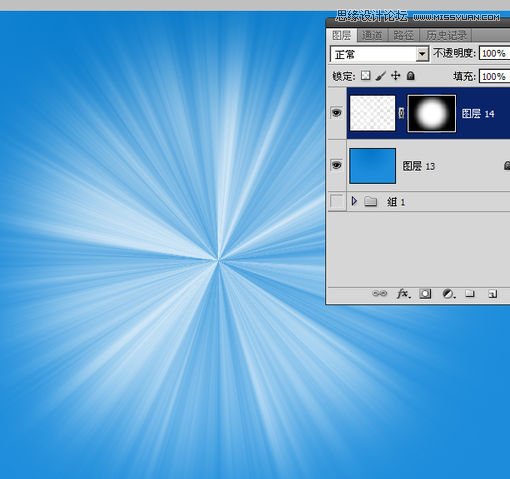Expand the 组 1 group triangle
Screen dimensions: 510x479
pos(354,201)
